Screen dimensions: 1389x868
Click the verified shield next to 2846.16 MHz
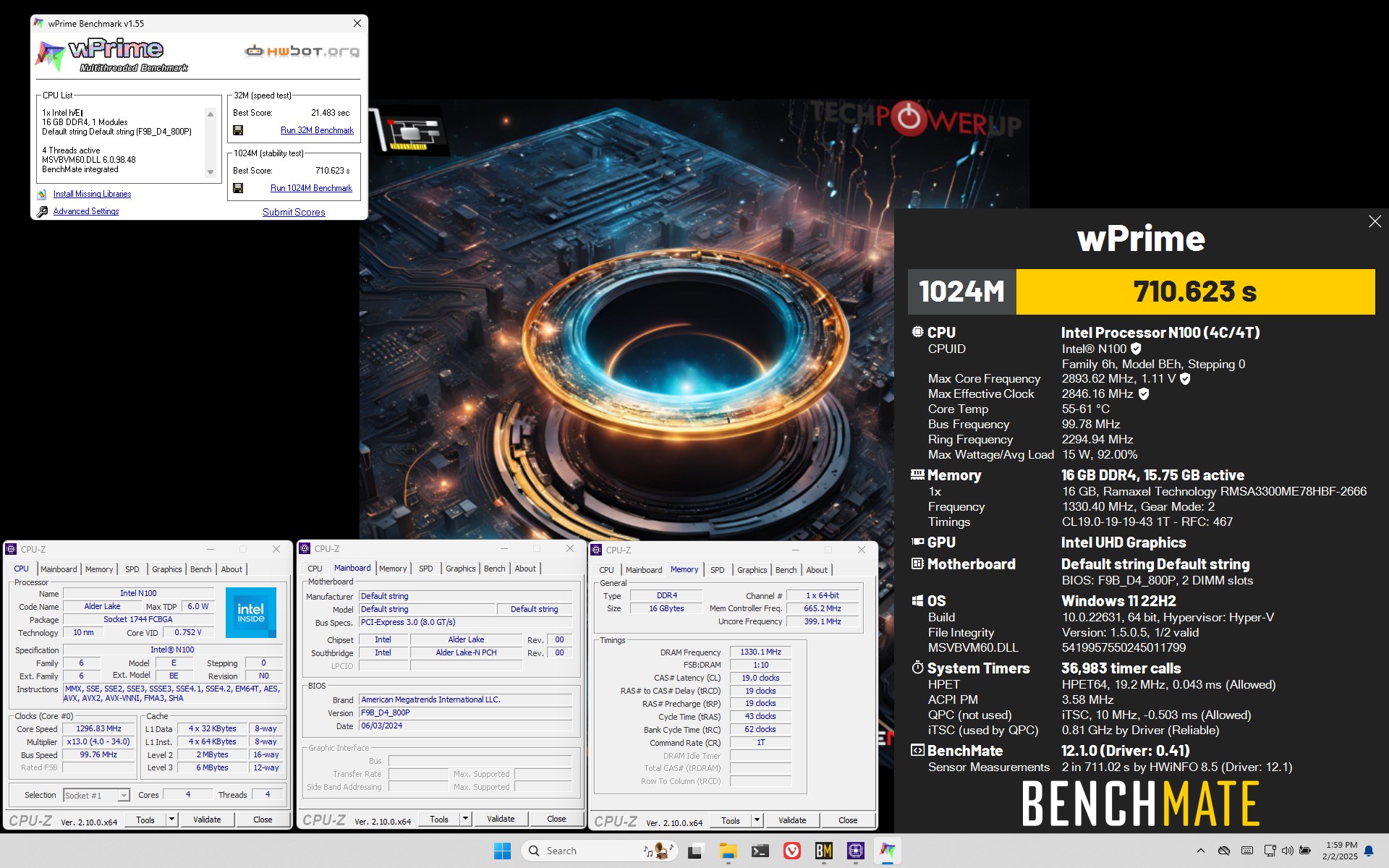[1144, 394]
